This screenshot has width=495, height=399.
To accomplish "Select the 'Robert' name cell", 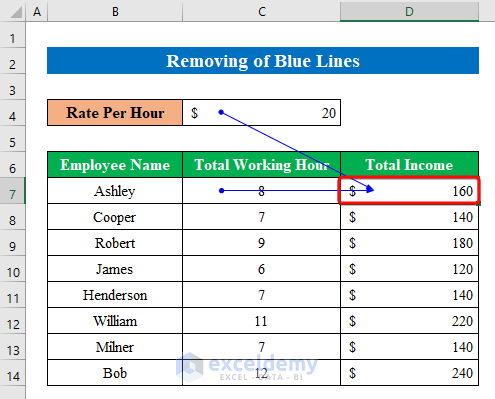I will 115,243.
